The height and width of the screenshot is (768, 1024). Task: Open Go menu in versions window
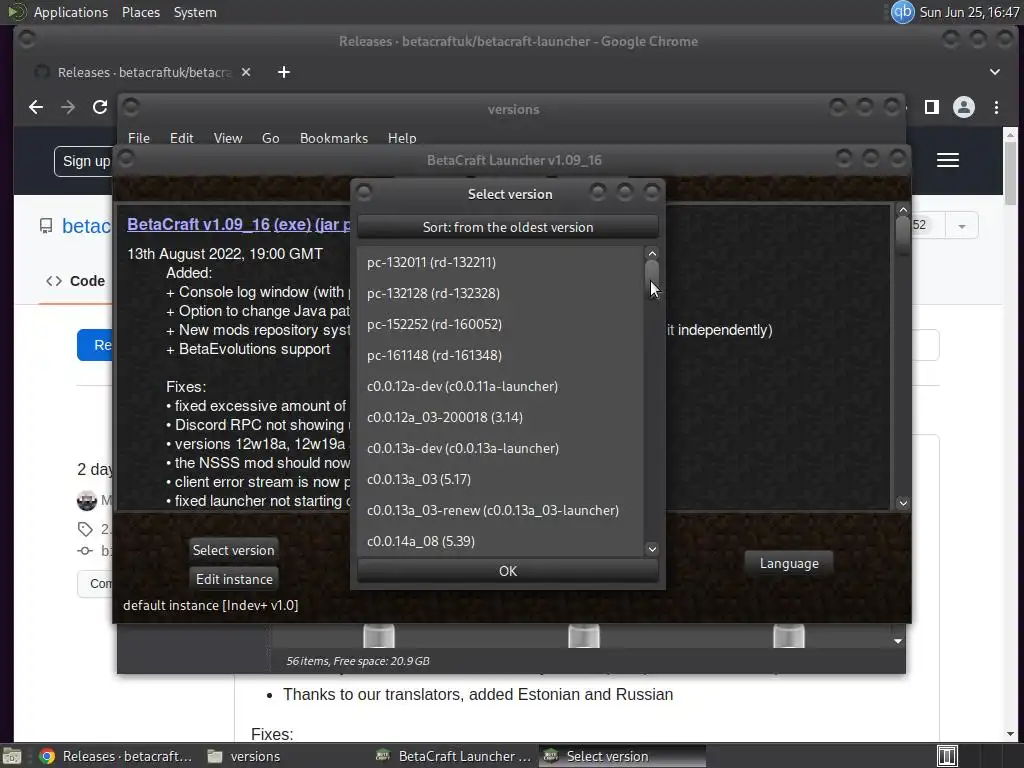pos(270,138)
